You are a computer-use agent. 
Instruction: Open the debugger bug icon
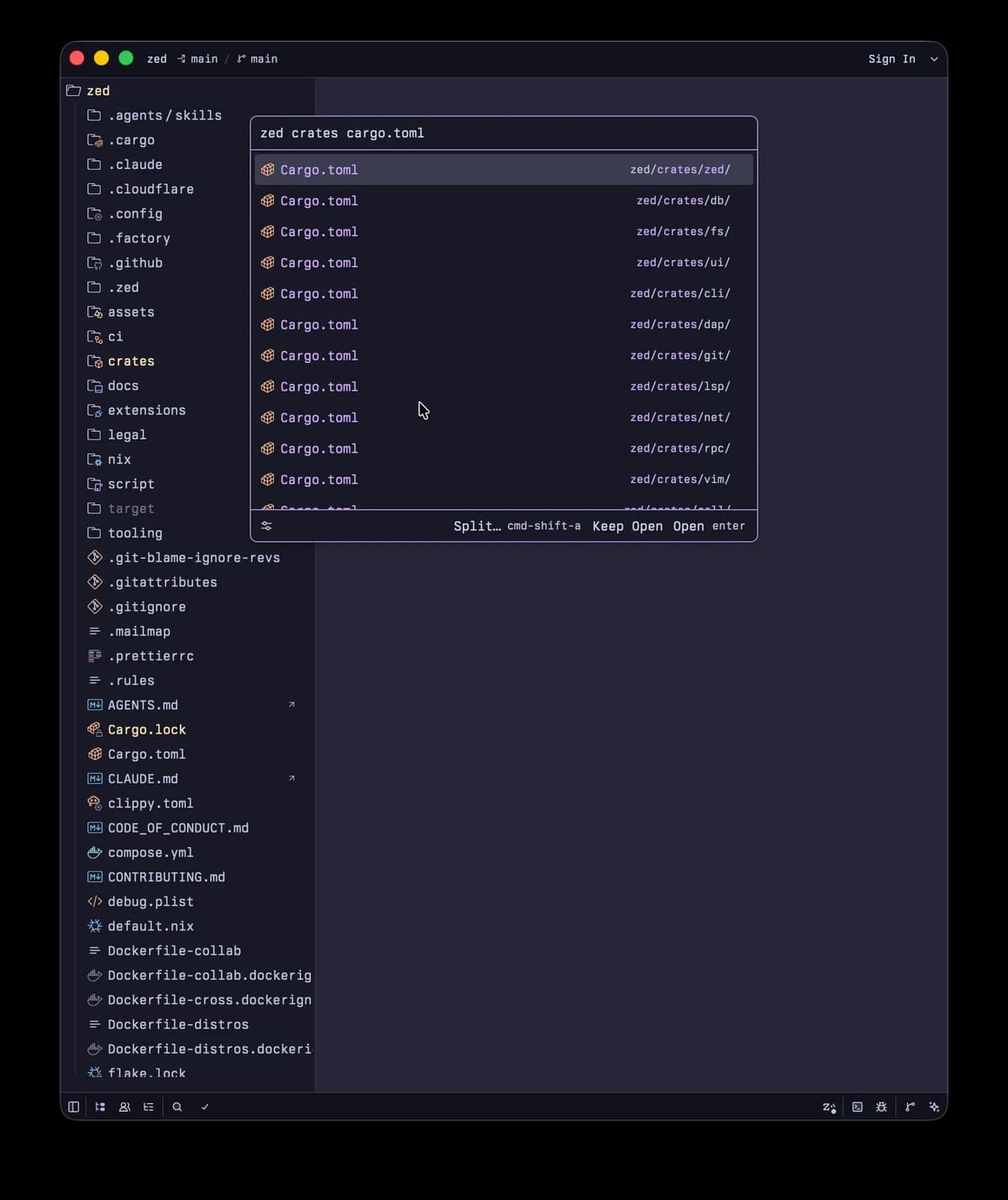coord(881,1107)
